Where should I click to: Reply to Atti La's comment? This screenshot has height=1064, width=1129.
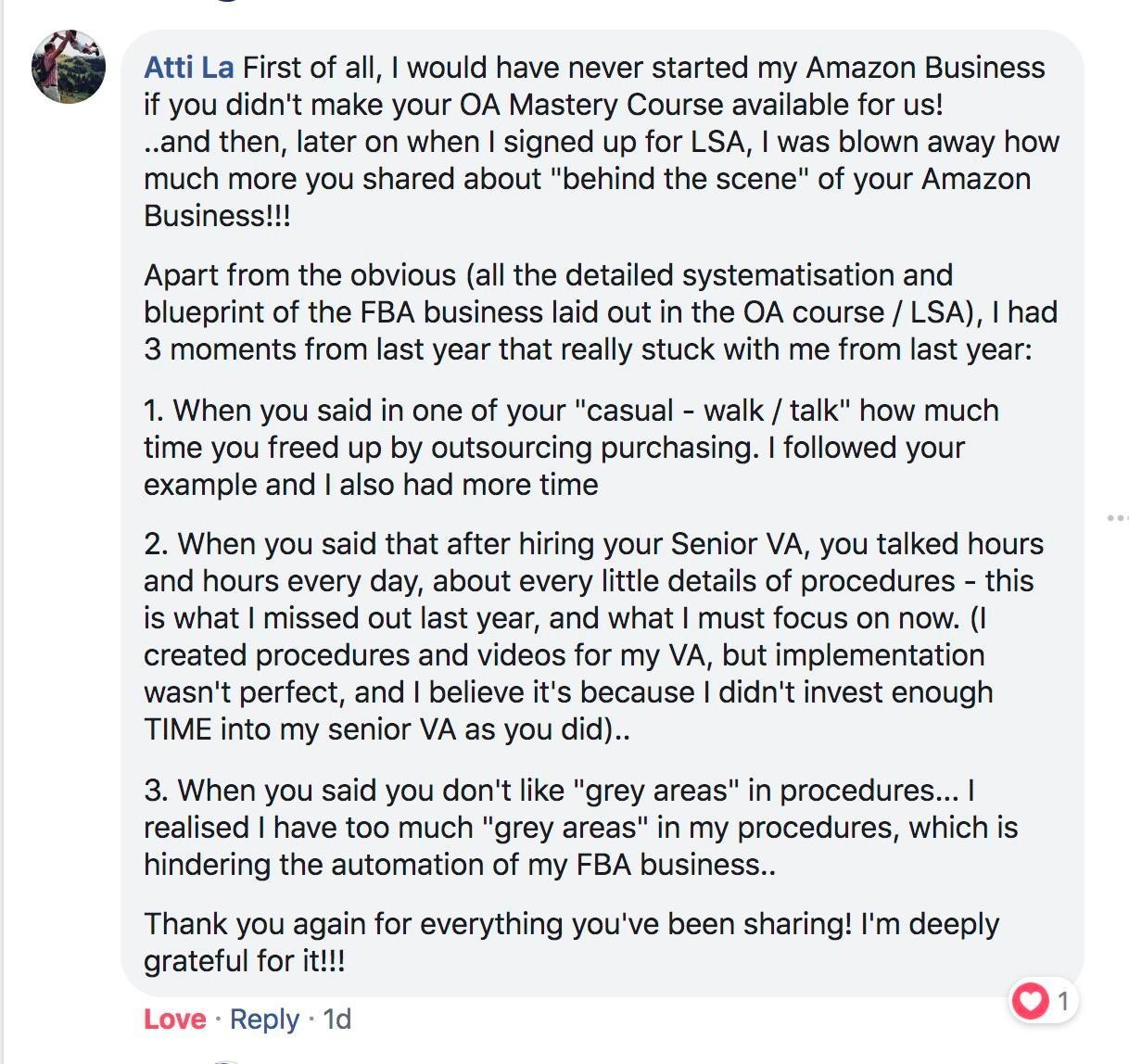pos(264,1020)
